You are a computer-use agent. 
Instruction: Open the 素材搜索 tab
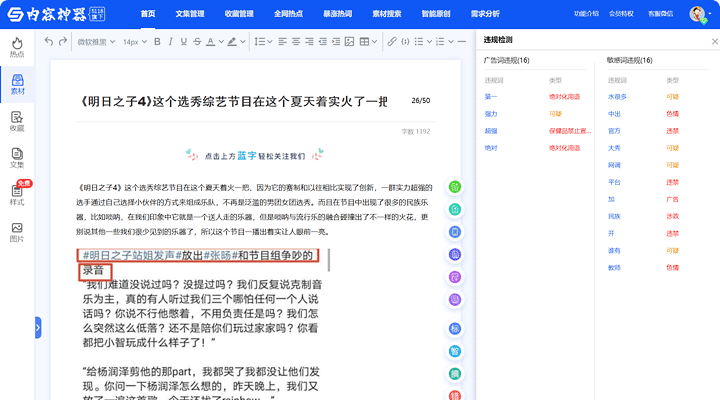(x=387, y=14)
